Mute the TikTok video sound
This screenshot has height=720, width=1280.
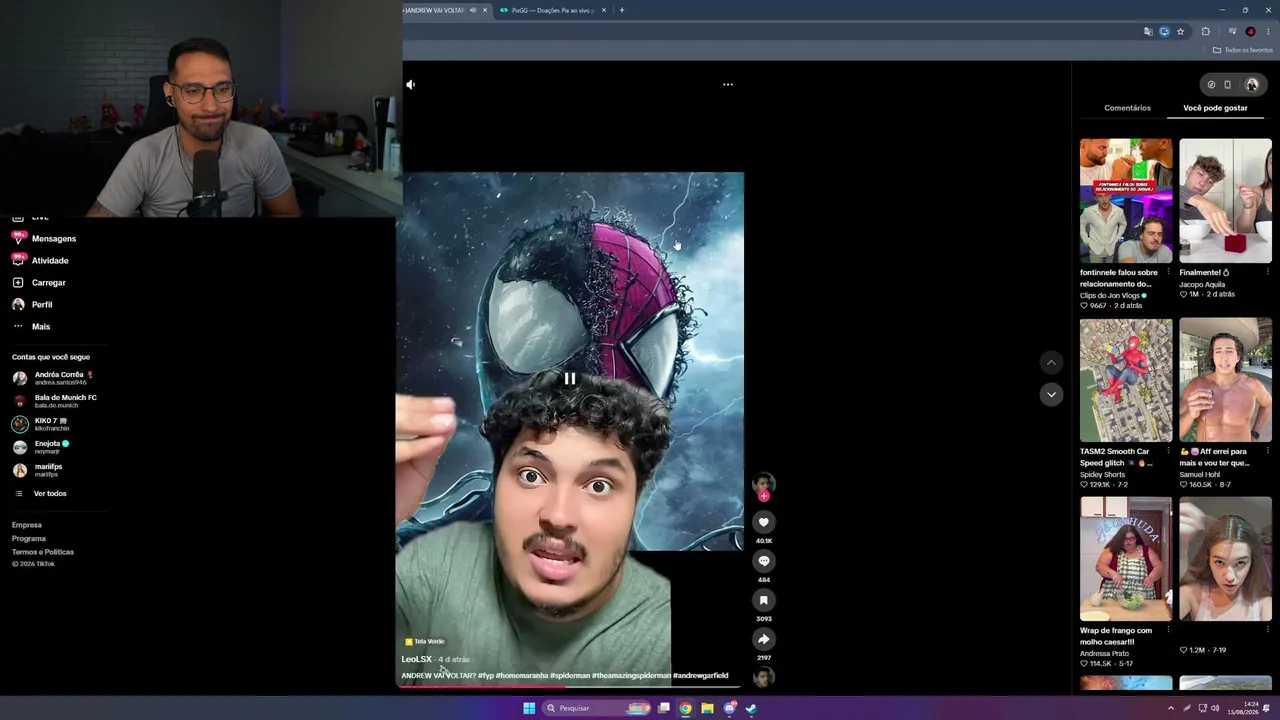[411, 85]
